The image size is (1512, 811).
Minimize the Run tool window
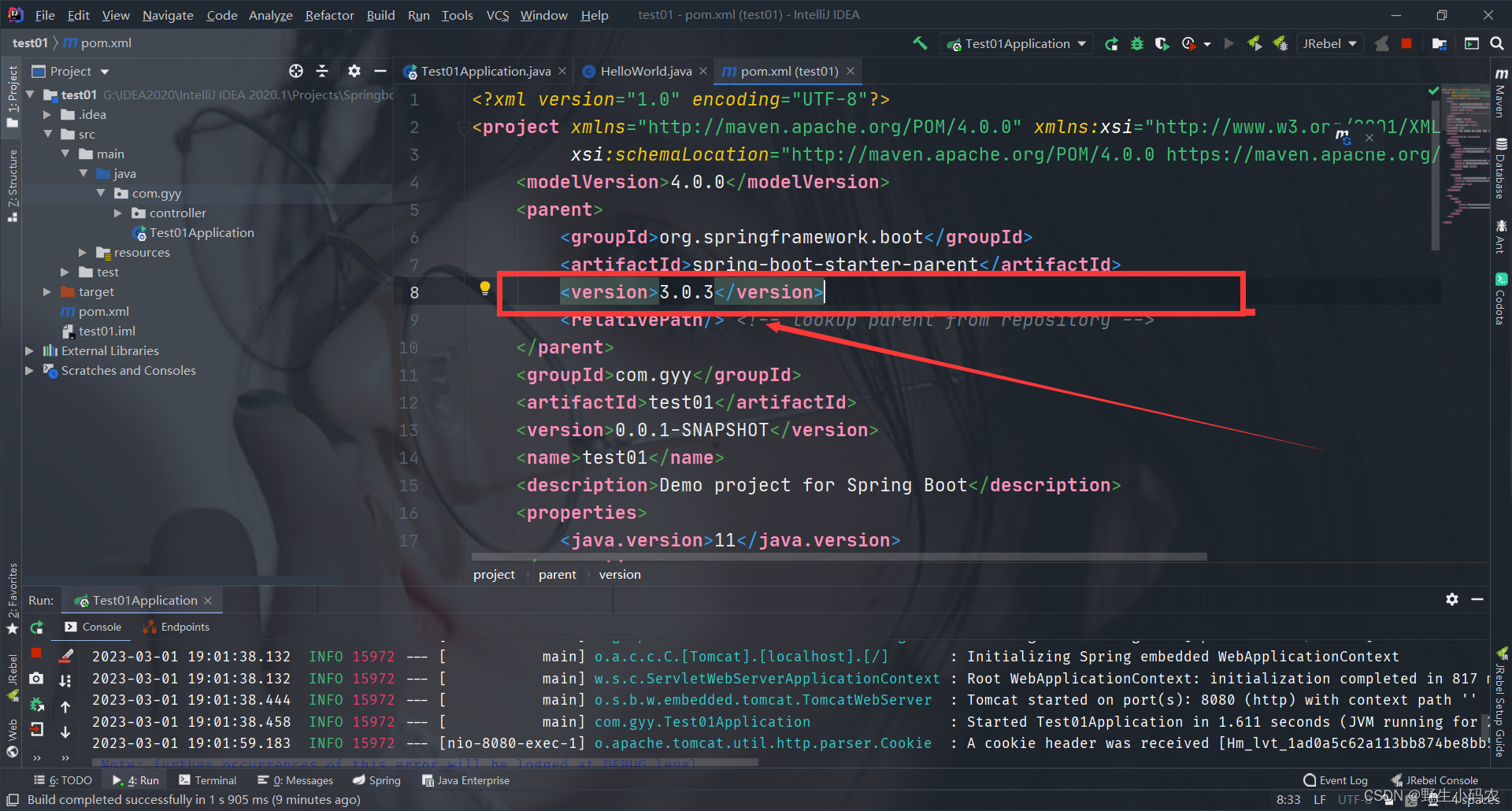[1477, 599]
